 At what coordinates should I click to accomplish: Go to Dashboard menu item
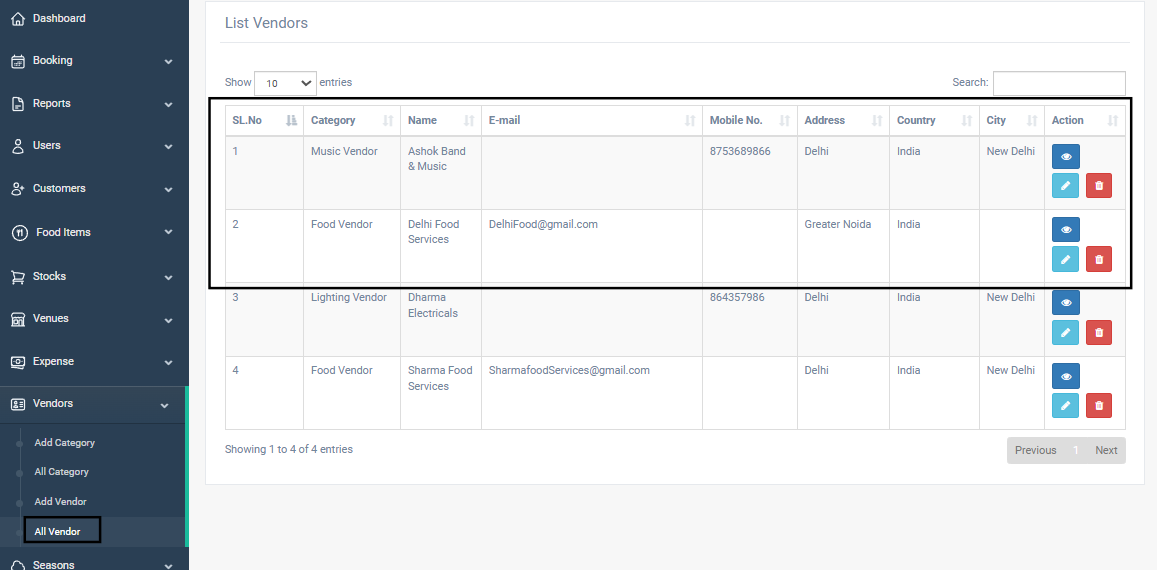point(59,18)
